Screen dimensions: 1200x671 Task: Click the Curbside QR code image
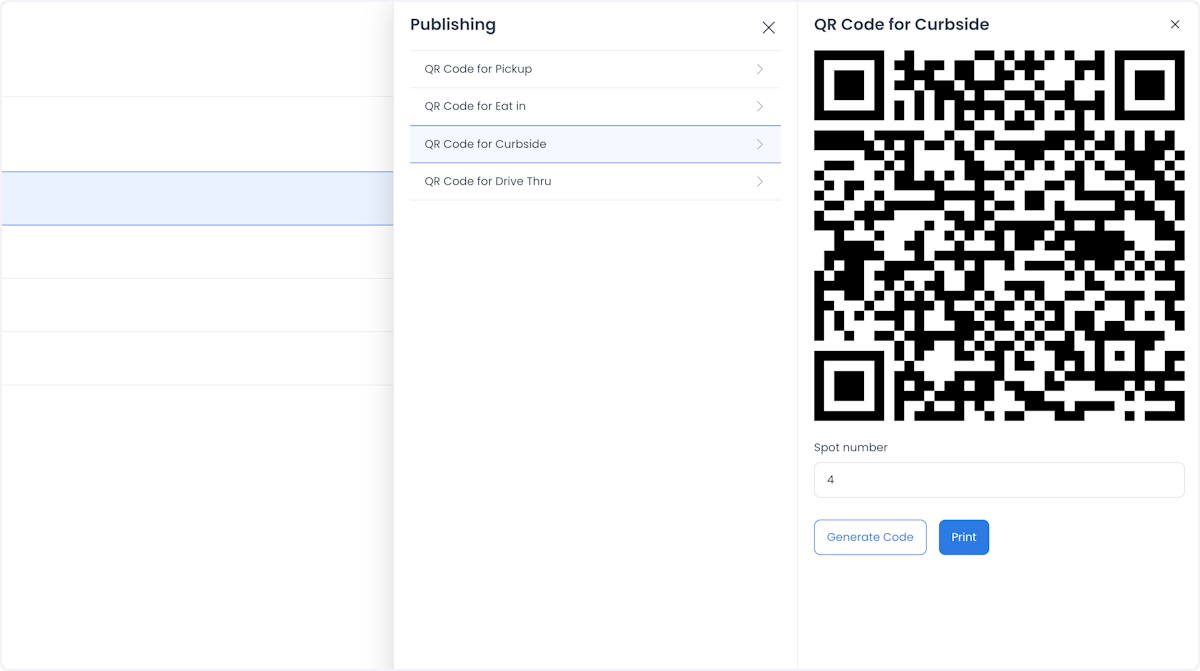tap(999, 236)
